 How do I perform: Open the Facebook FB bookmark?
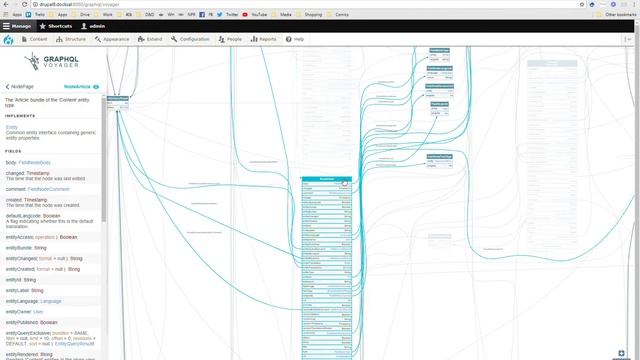pos(207,14)
